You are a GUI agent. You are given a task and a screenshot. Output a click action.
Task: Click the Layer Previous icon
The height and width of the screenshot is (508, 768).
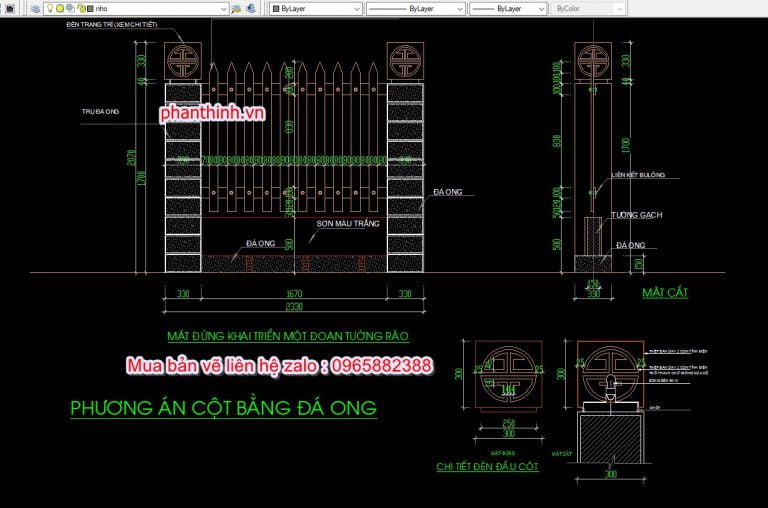[251, 8]
